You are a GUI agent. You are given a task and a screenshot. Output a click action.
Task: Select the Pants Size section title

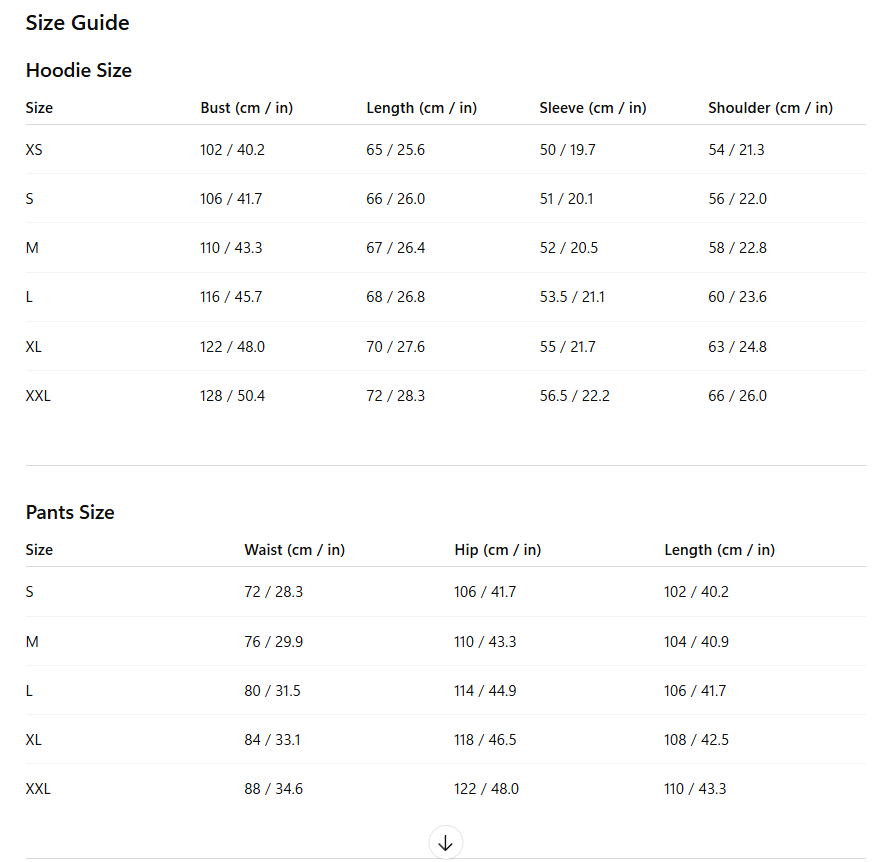coord(70,513)
